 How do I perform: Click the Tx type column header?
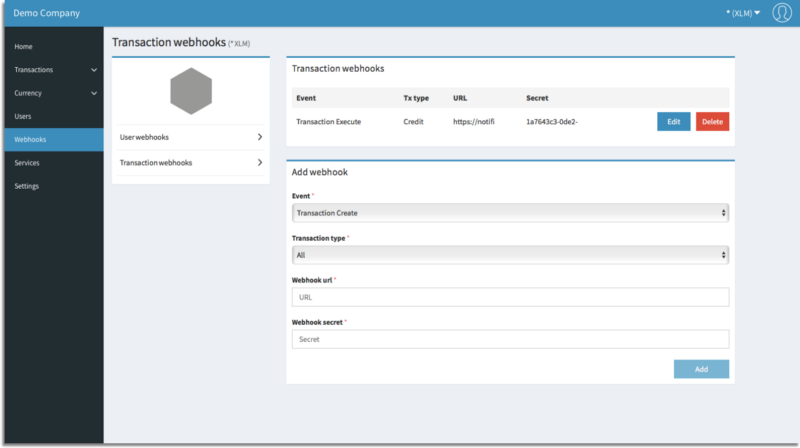[x=416, y=98]
